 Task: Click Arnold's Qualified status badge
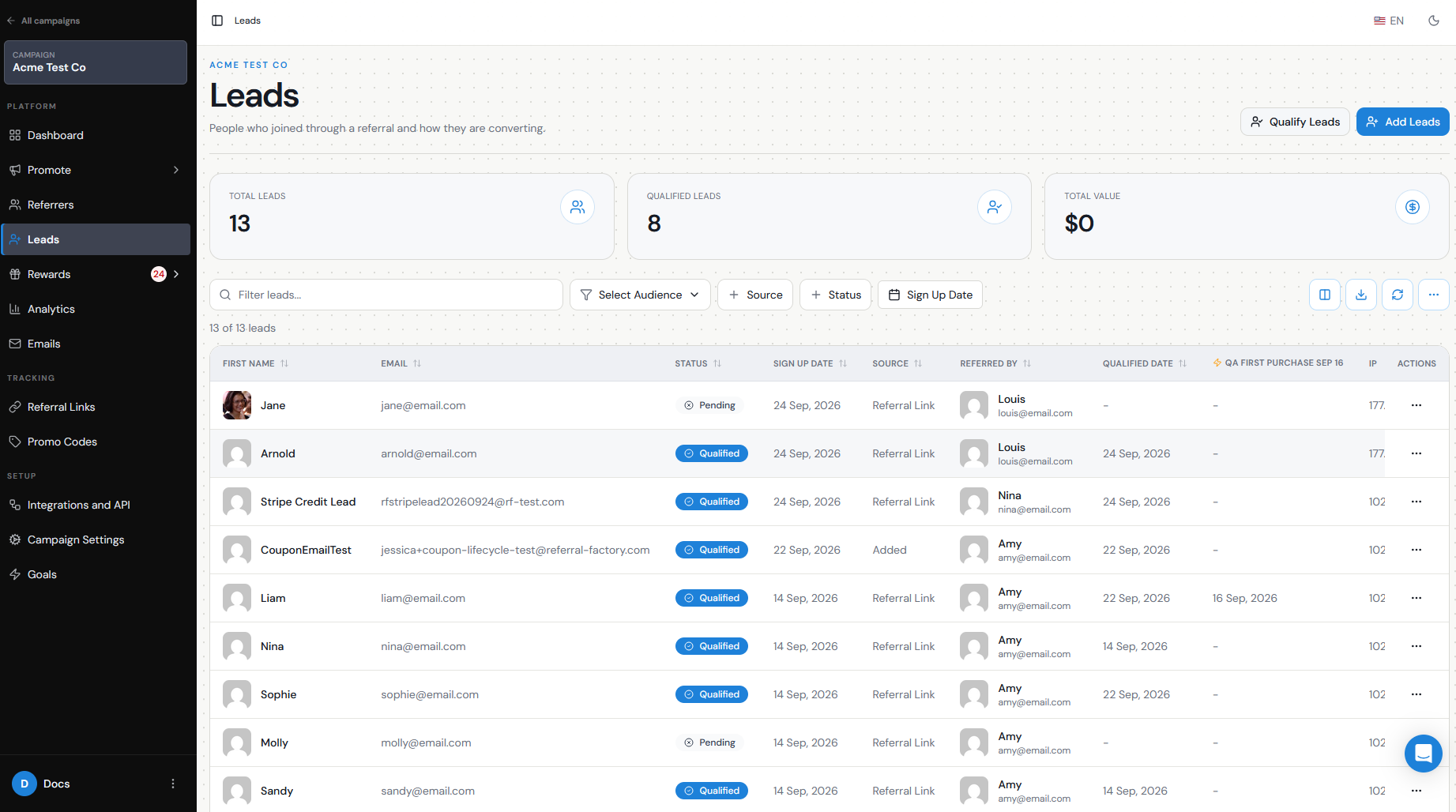pyautogui.click(x=712, y=453)
